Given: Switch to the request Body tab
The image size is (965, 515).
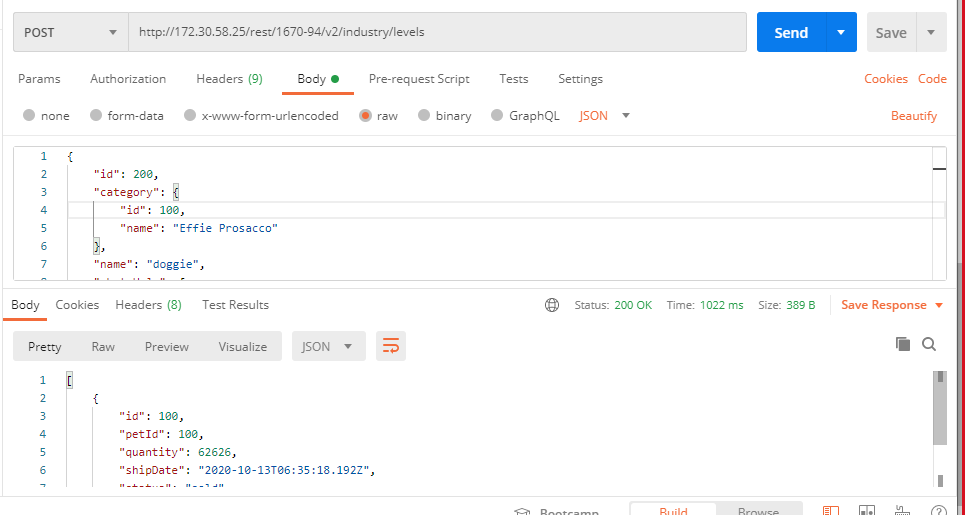Looking at the screenshot, I should click(x=318, y=79).
